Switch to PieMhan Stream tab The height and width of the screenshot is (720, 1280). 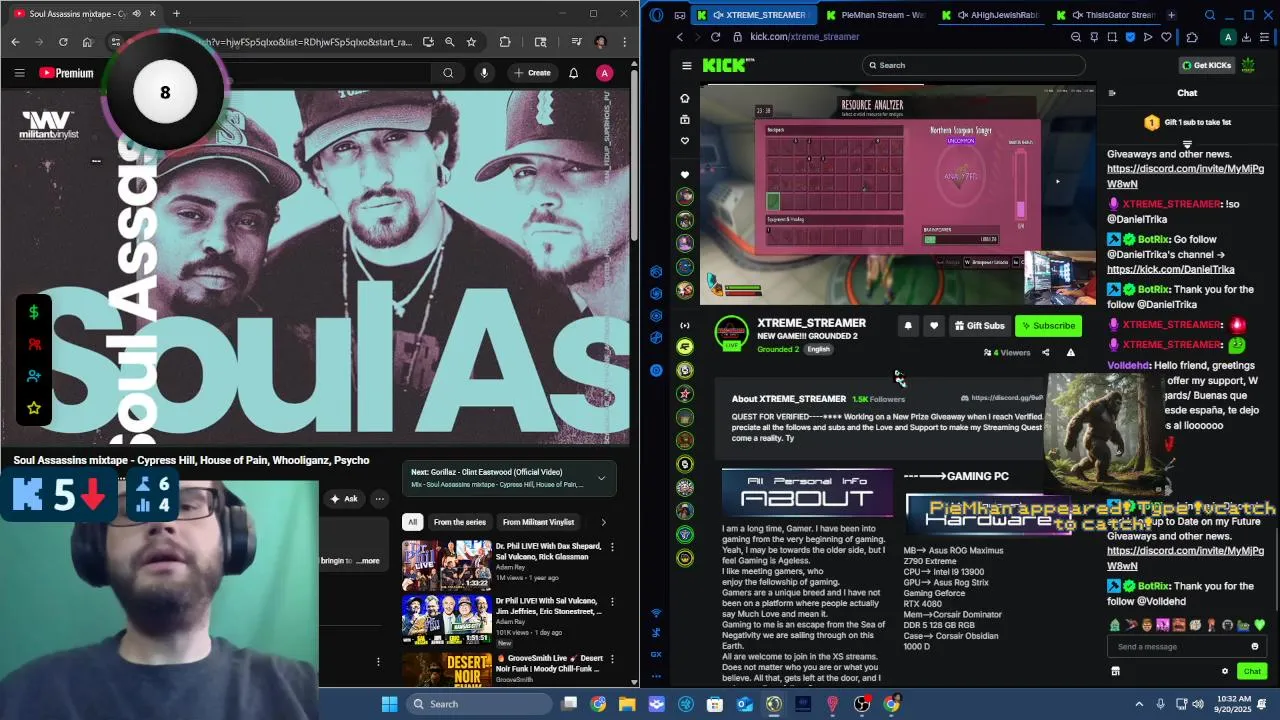(x=875, y=15)
